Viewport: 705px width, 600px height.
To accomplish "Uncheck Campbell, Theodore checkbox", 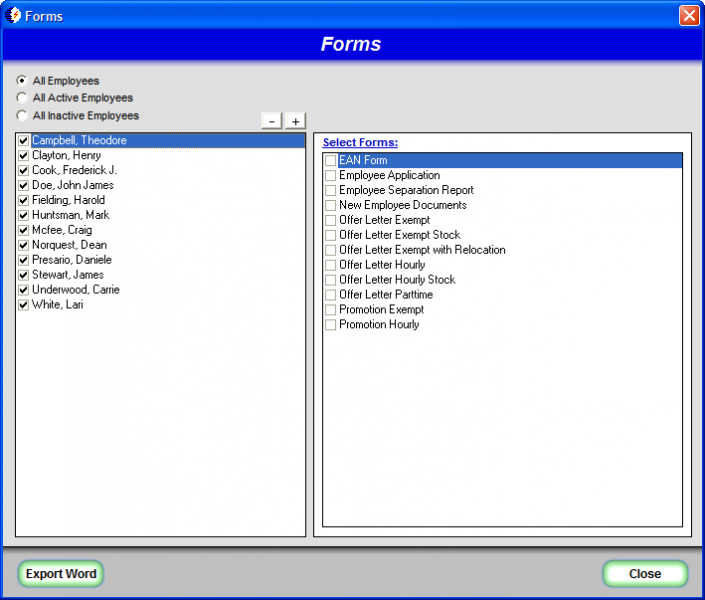I will point(23,140).
